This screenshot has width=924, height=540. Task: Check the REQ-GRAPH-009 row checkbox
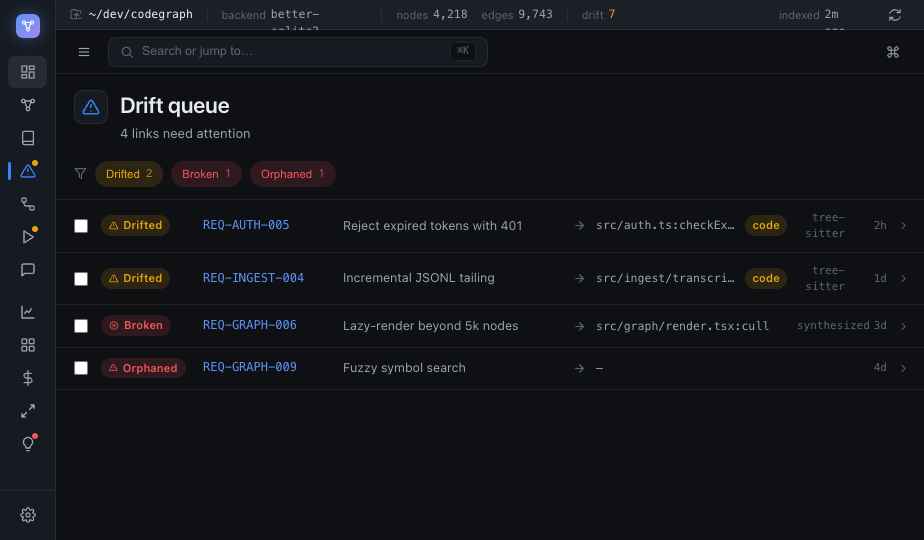click(81, 368)
